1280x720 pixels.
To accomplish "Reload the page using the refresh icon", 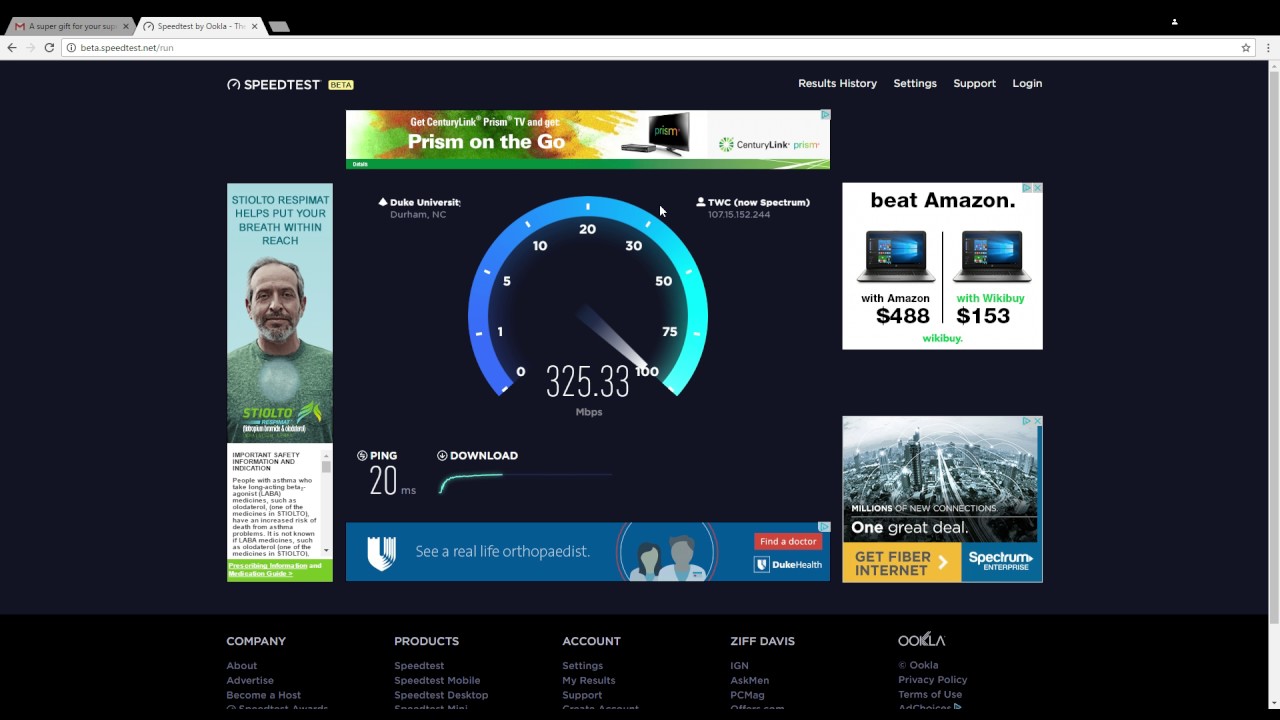I will (x=49, y=47).
